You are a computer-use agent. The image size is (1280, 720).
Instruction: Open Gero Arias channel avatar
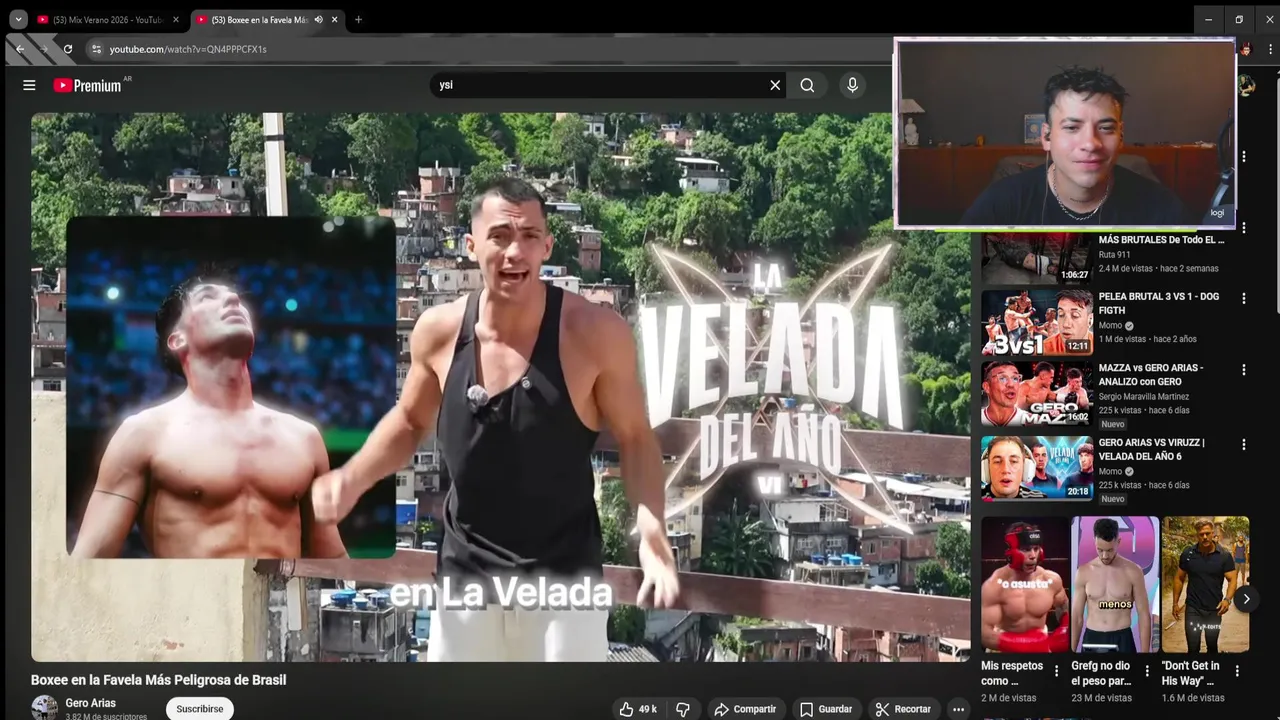coord(44,708)
